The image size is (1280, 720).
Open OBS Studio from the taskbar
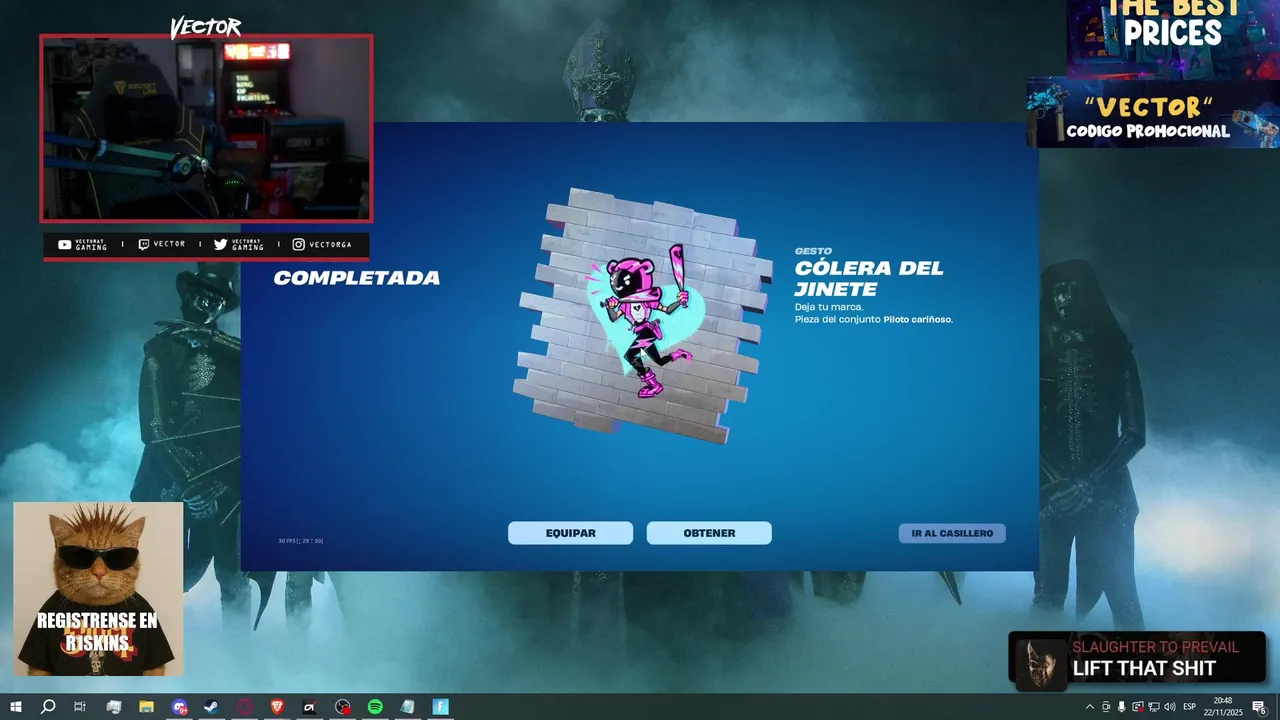point(342,707)
